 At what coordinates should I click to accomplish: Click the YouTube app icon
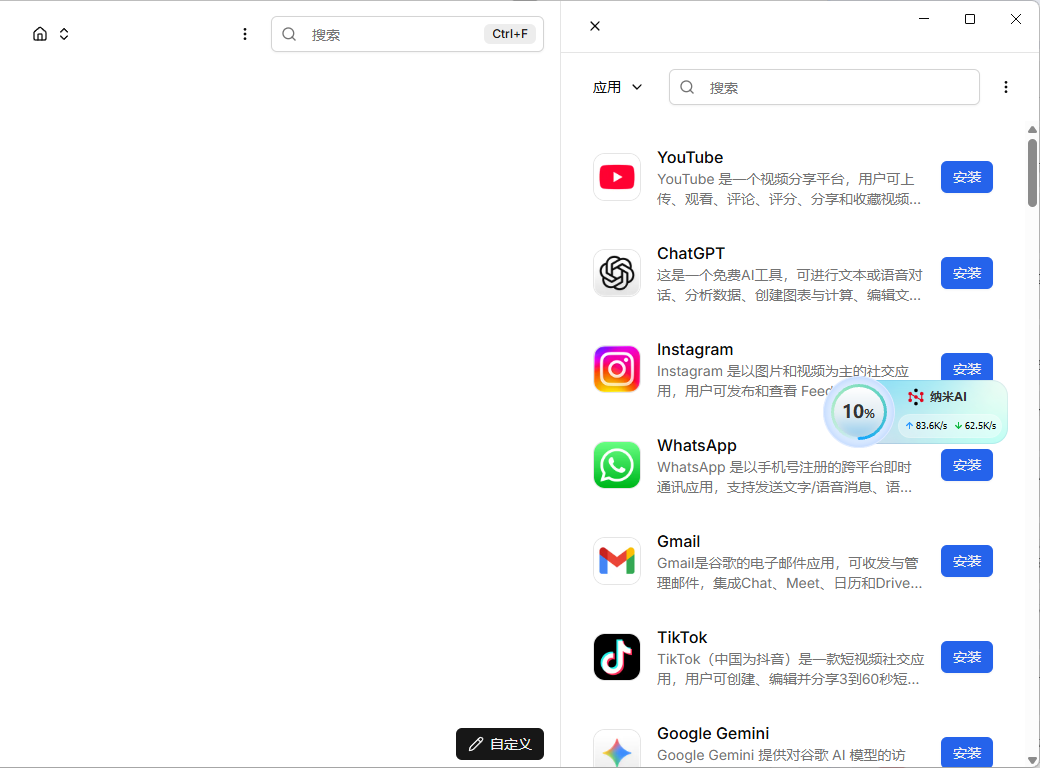click(x=617, y=177)
